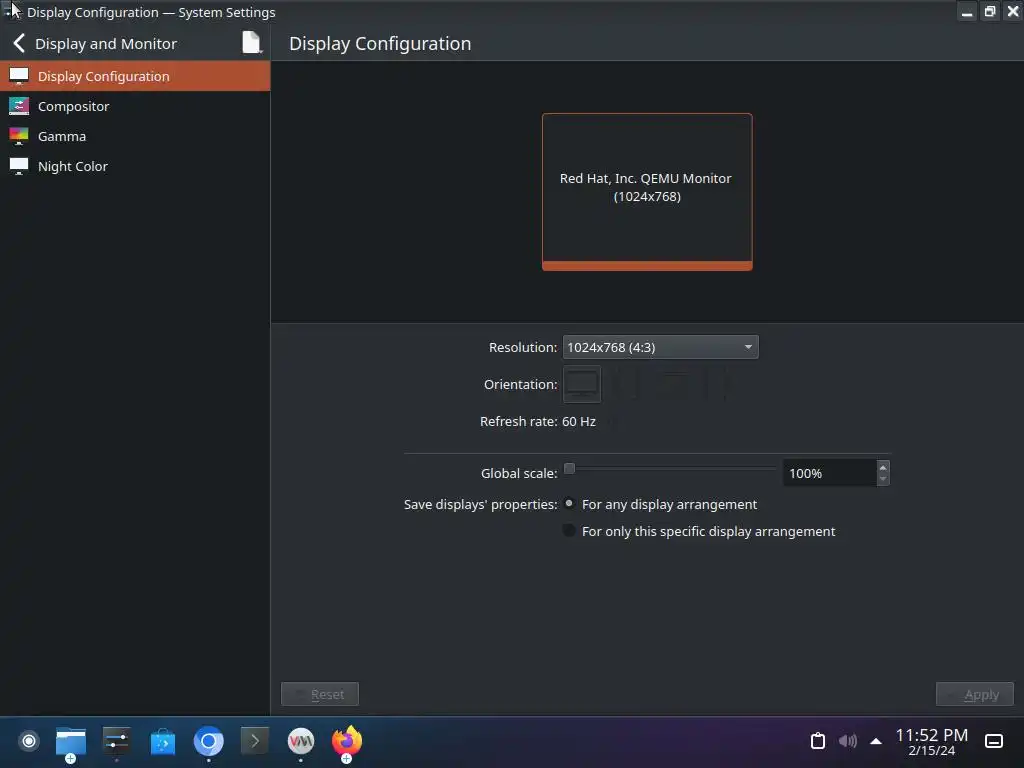Open the file manager from the taskbar
The width and height of the screenshot is (1024, 768).
(71, 743)
